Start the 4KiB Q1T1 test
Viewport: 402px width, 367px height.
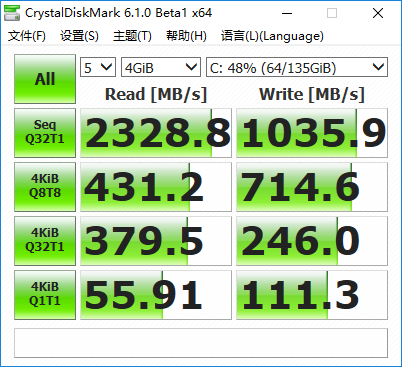pyautogui.click(x=45, y=295)
